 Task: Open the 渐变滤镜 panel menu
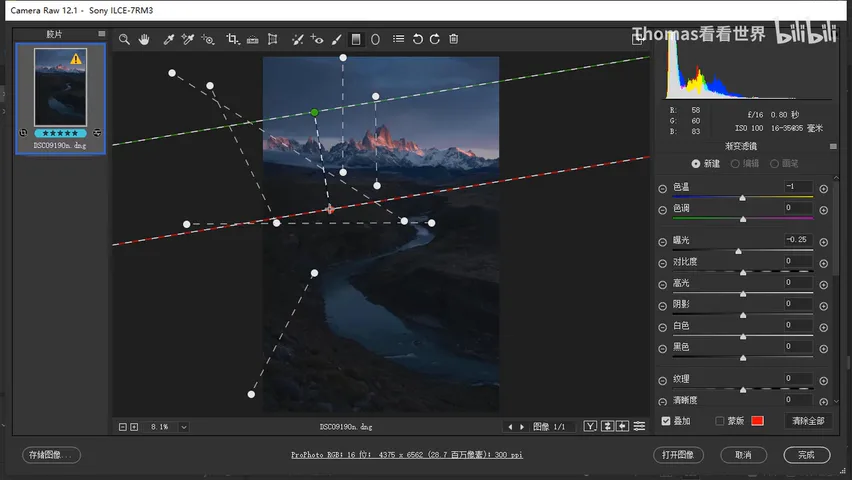tap(833, 146)
